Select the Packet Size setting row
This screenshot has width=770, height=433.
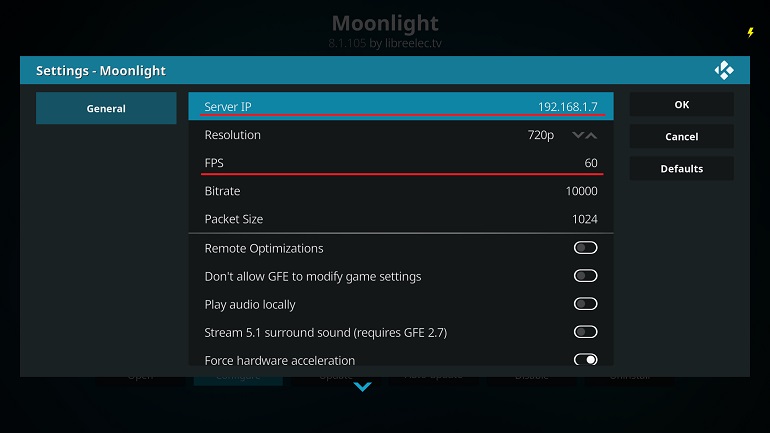click(401, 218)
